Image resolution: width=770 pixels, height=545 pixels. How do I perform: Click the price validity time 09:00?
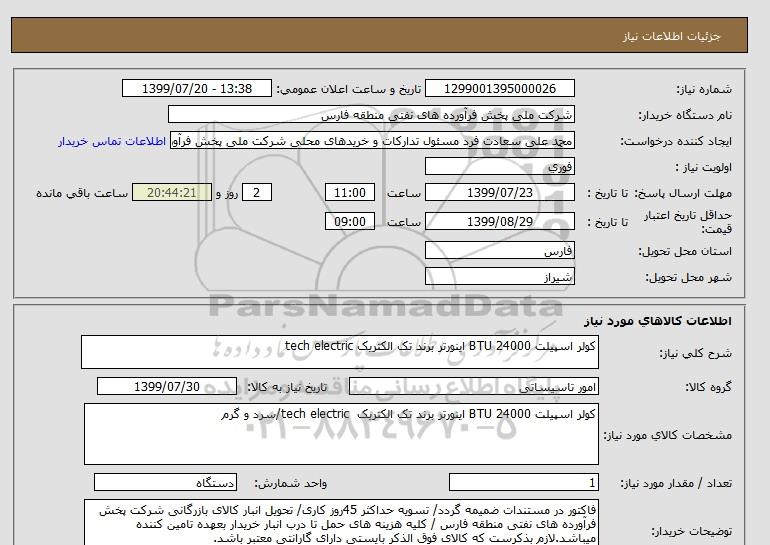click(x=350, y=221)
